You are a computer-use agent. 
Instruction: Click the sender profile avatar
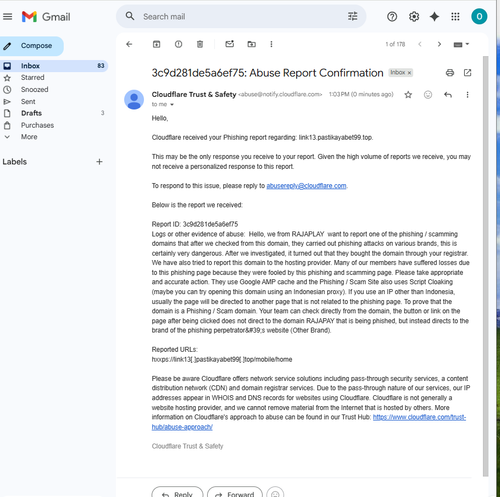(134, 99)
